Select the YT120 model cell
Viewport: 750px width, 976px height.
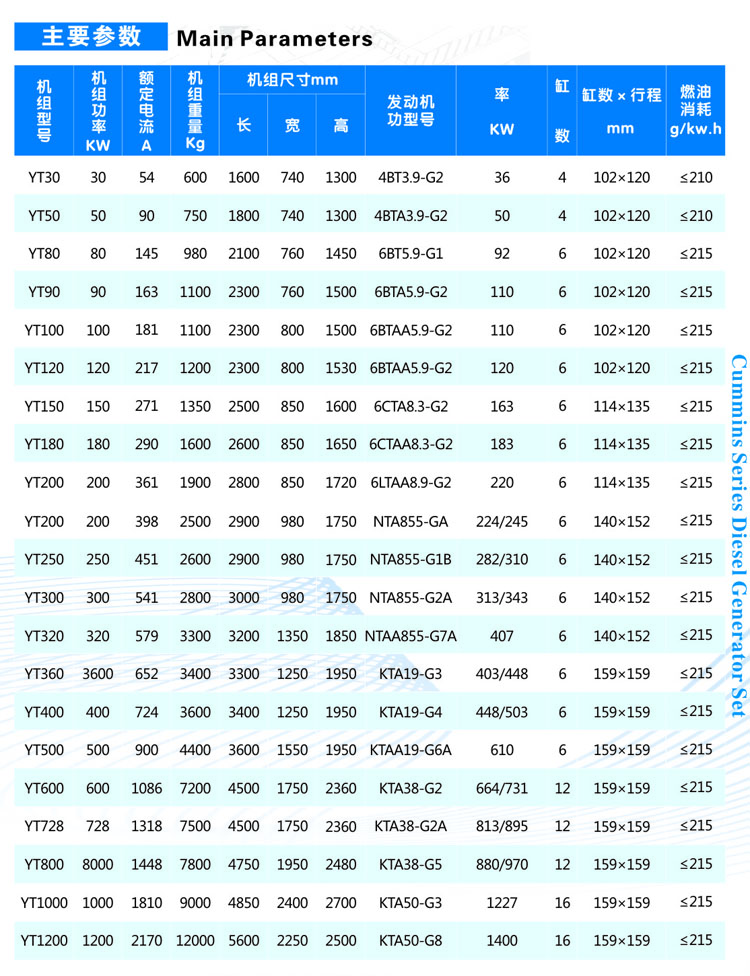coord(44,368)
